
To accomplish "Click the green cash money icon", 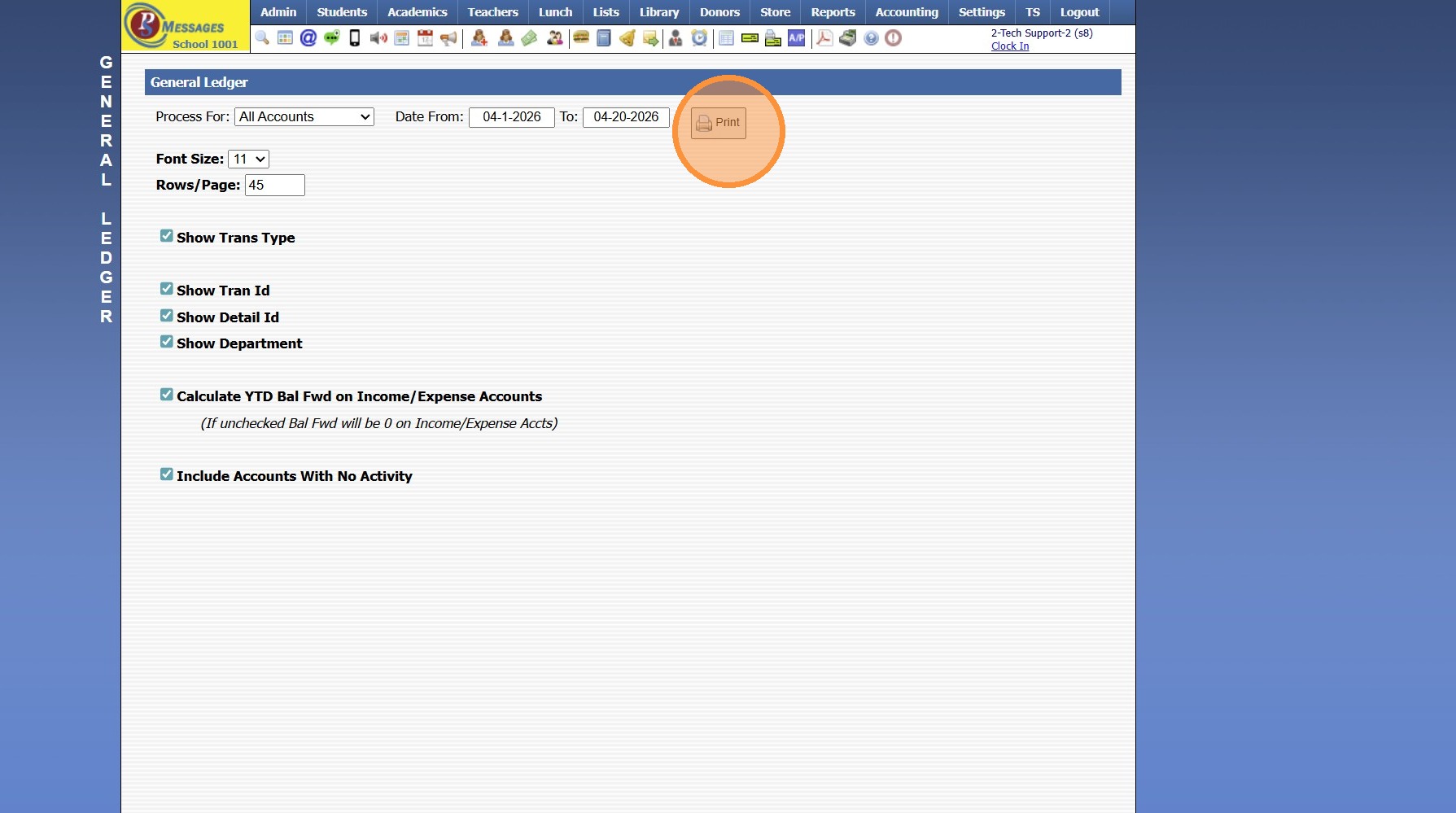I will (x=529, y=38).
